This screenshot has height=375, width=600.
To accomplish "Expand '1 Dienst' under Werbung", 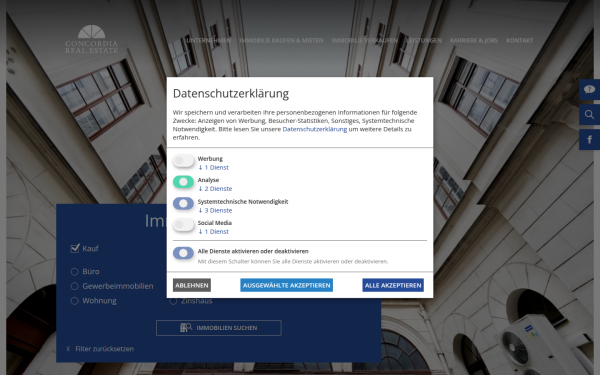I will (213, 168).
